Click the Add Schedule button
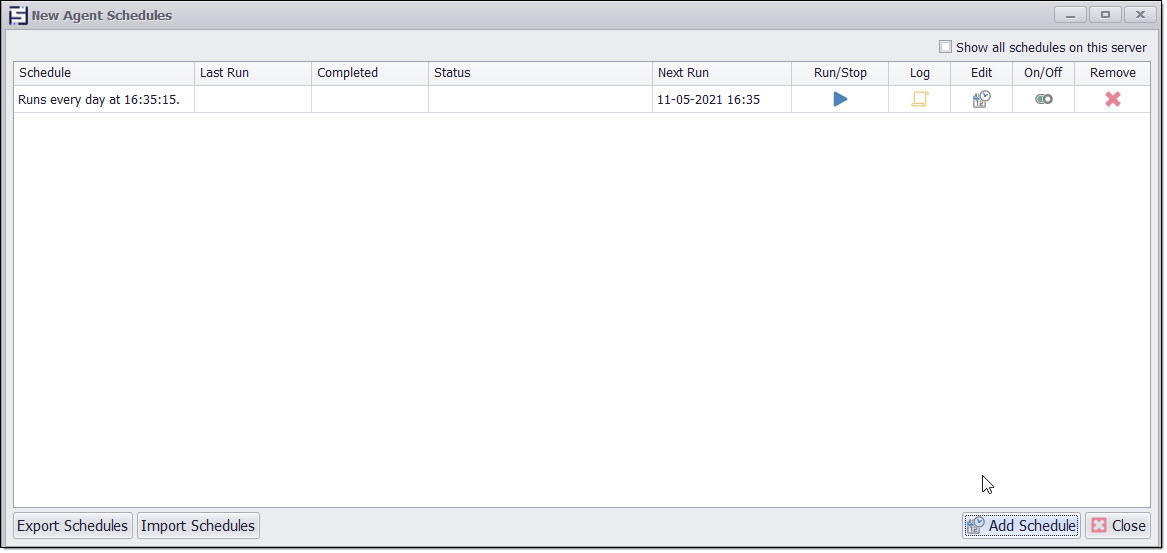The image size is (1167, 553). tap(1021, 526)
